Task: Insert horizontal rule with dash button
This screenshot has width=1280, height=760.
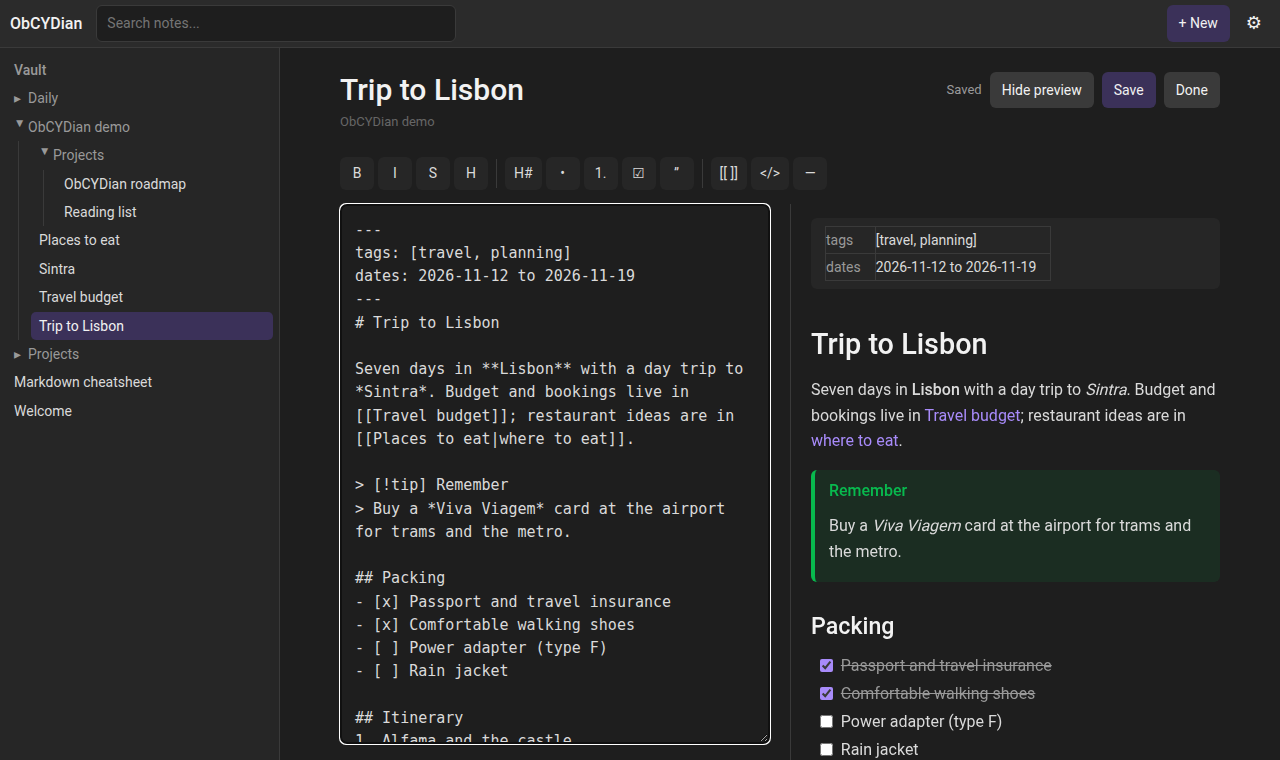Action: pyautogui.click(x=810, y=173)
